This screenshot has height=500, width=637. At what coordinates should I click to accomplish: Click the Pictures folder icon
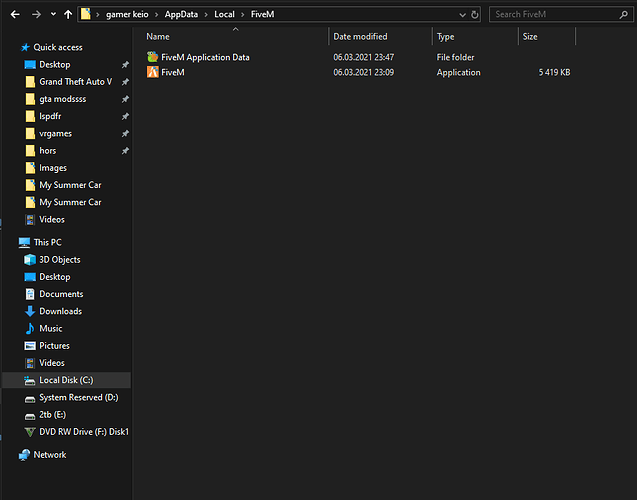[30, 346]
